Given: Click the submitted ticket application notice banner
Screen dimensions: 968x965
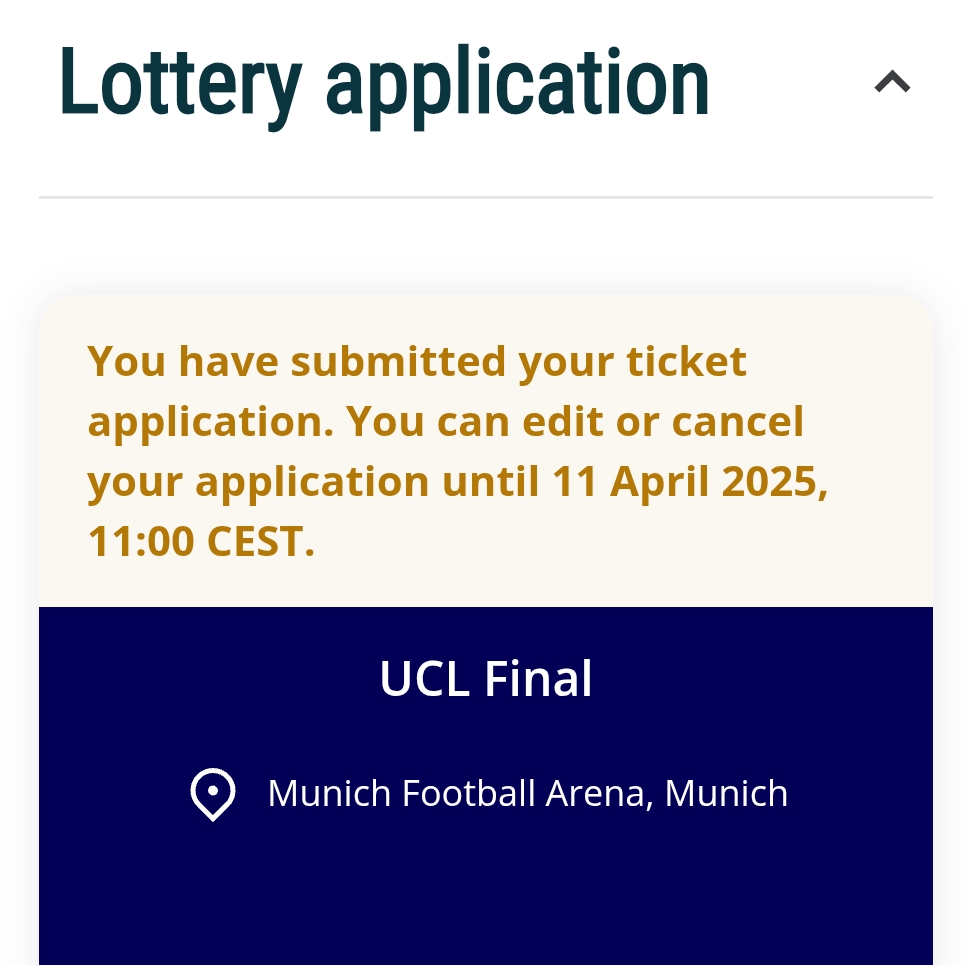Looking at the screenshot, I should pyautogui.click(x=486, y=451).
